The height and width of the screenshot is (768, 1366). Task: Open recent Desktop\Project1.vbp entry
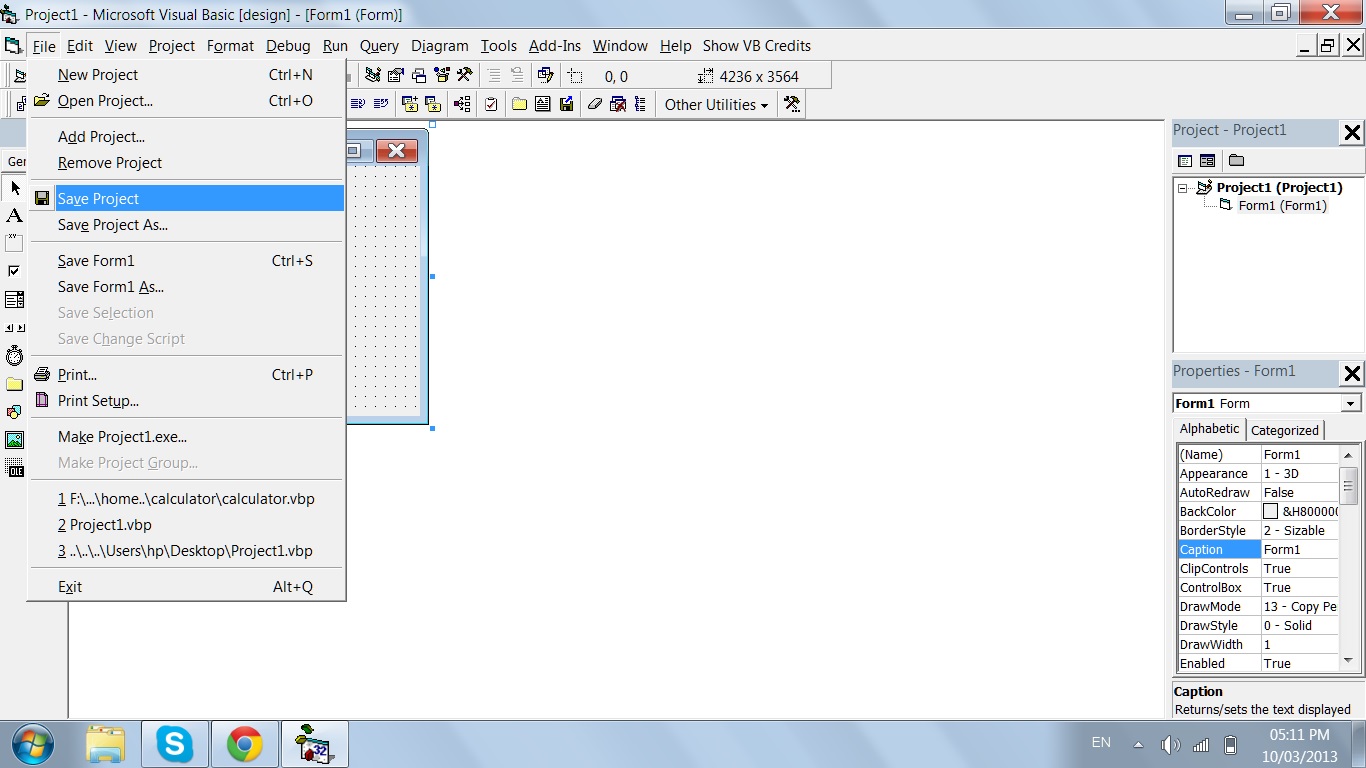tap(187, 551)
